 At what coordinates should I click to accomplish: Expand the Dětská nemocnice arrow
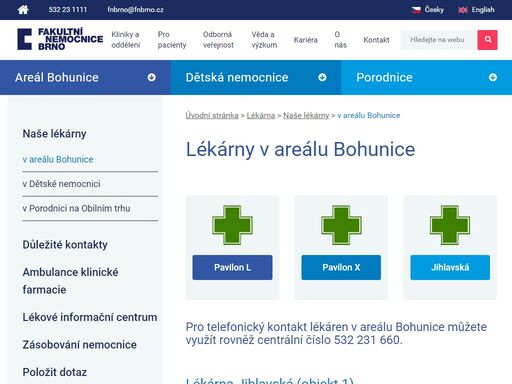pos(322,77)
